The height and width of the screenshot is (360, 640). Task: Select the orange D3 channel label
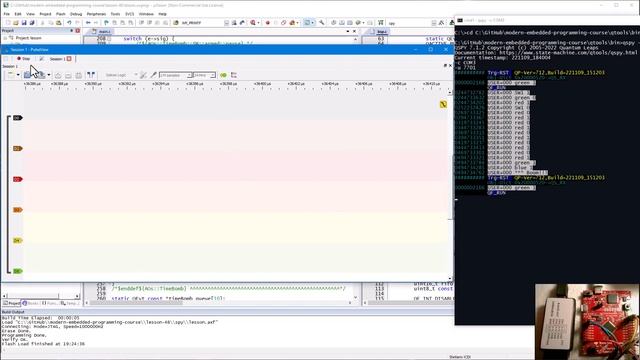click(x=18, y=210)
